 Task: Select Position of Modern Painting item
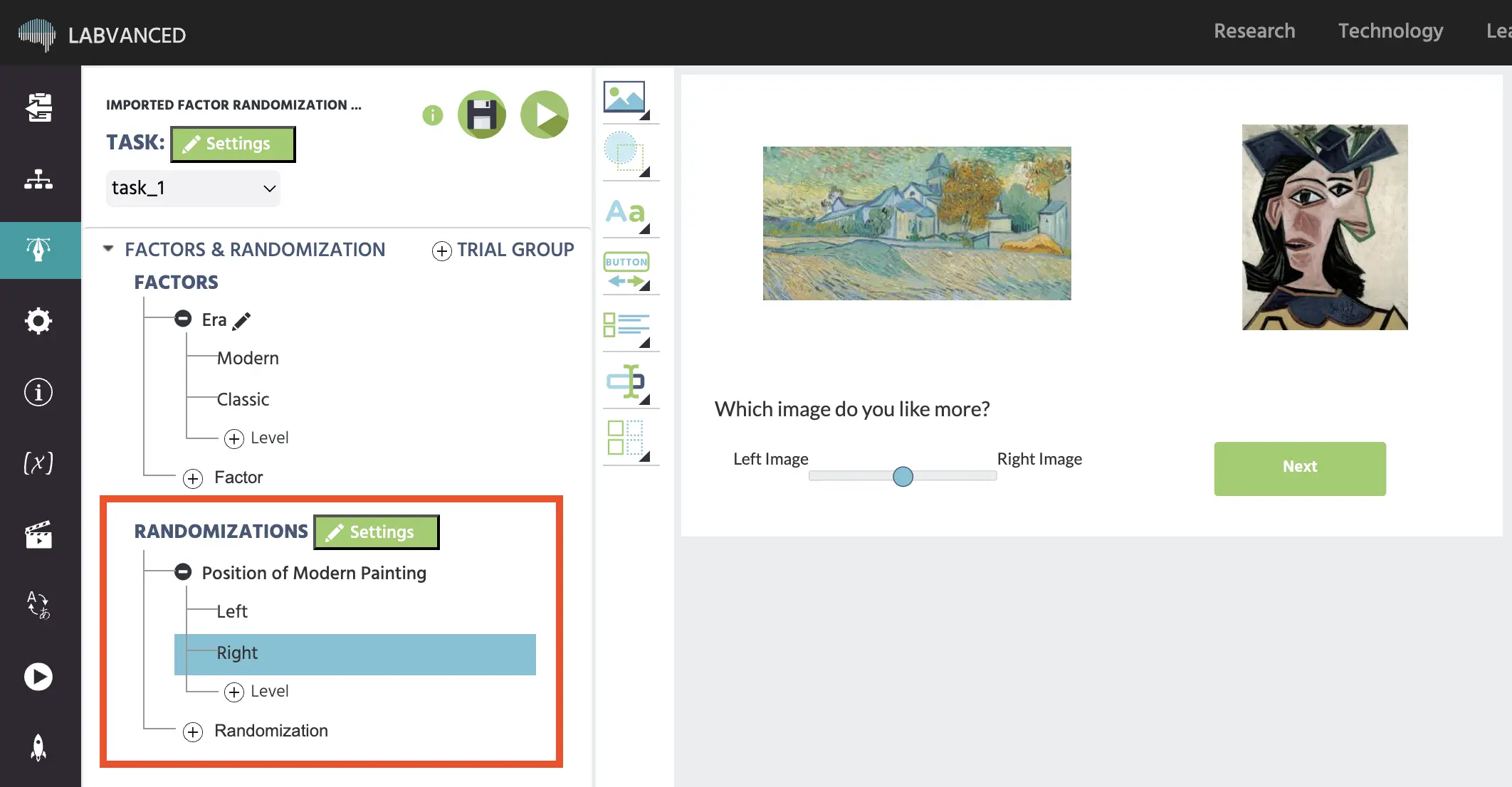point(314,573)
